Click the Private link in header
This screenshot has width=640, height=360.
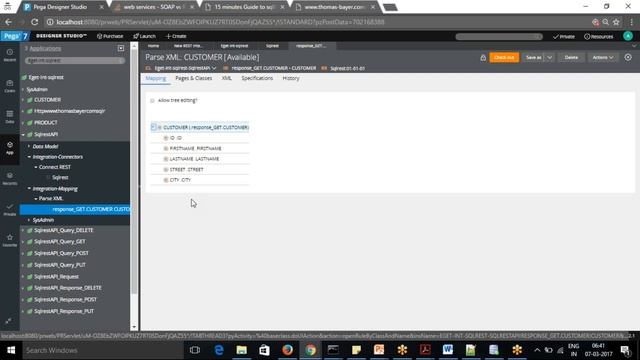564,36
